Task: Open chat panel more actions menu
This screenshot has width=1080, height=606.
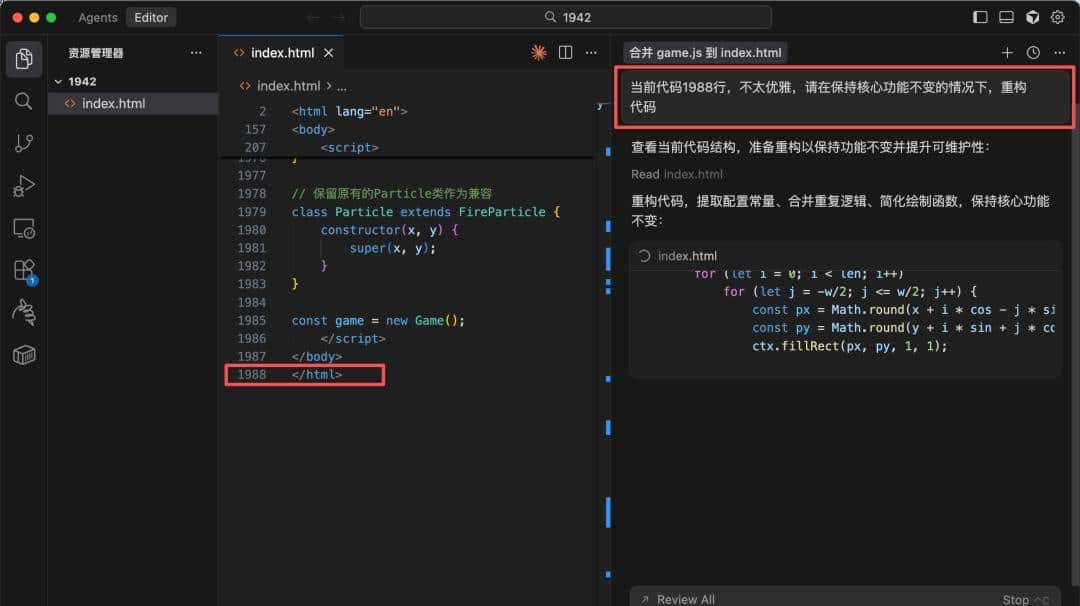Action: [1059, 52]
